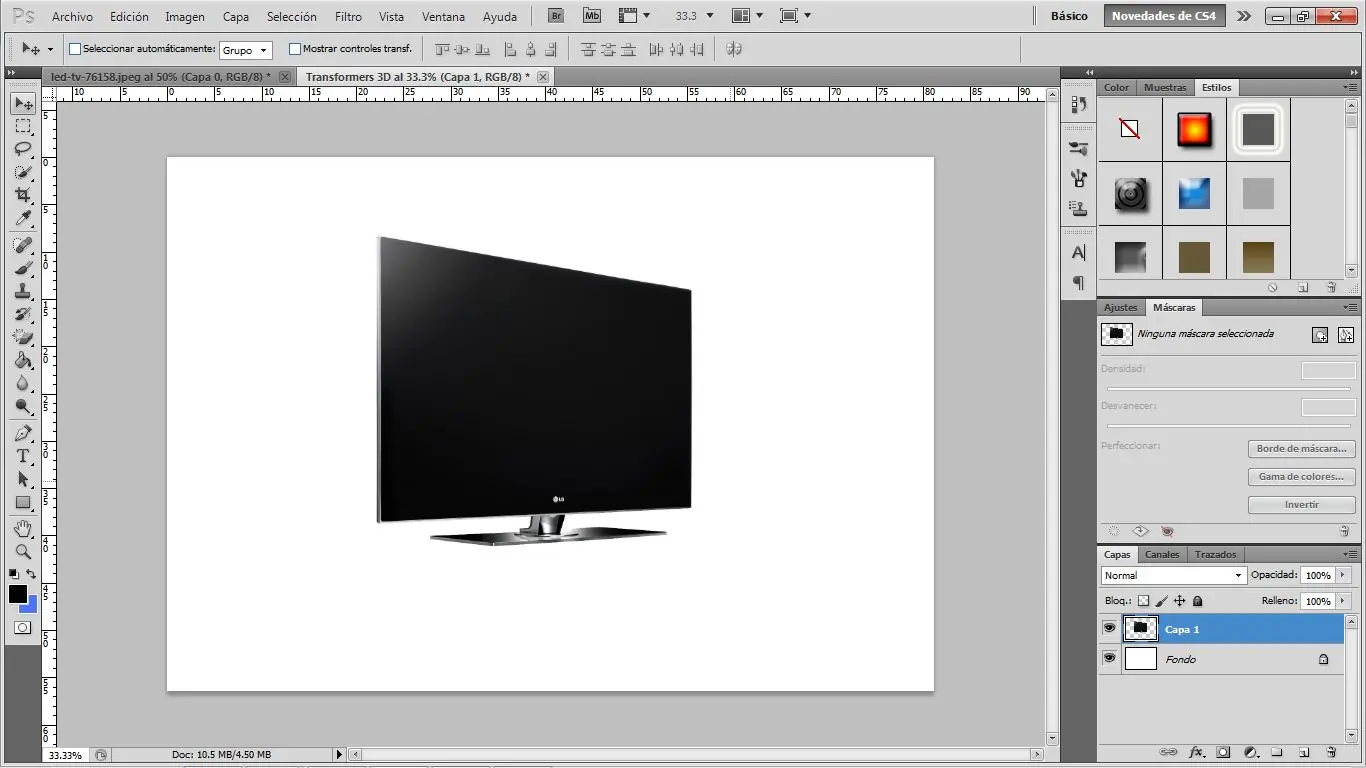Click the Novedades de CS4 button
Screen dimensions: 1366x768
click(1164, 16)
